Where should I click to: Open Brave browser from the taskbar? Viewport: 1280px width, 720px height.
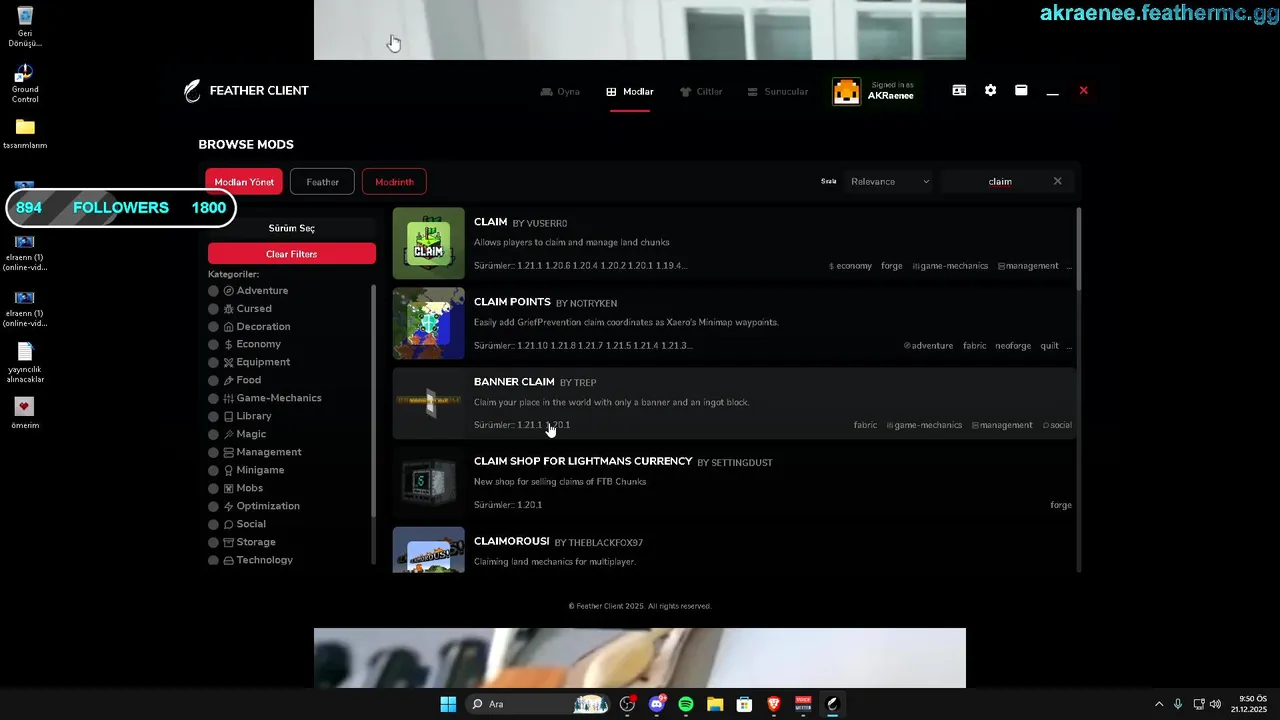(773, 704)
